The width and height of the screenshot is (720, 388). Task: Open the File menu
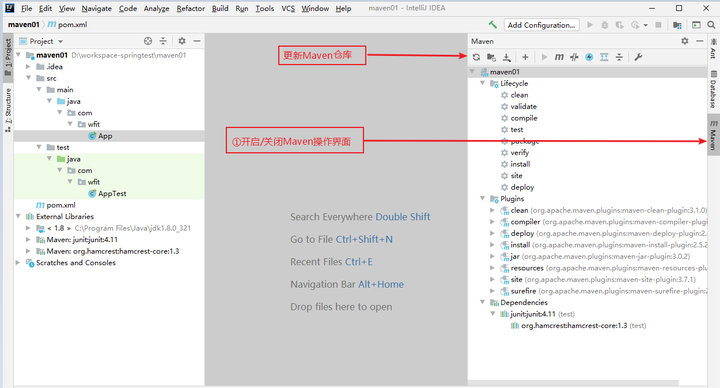pos(27,8)
